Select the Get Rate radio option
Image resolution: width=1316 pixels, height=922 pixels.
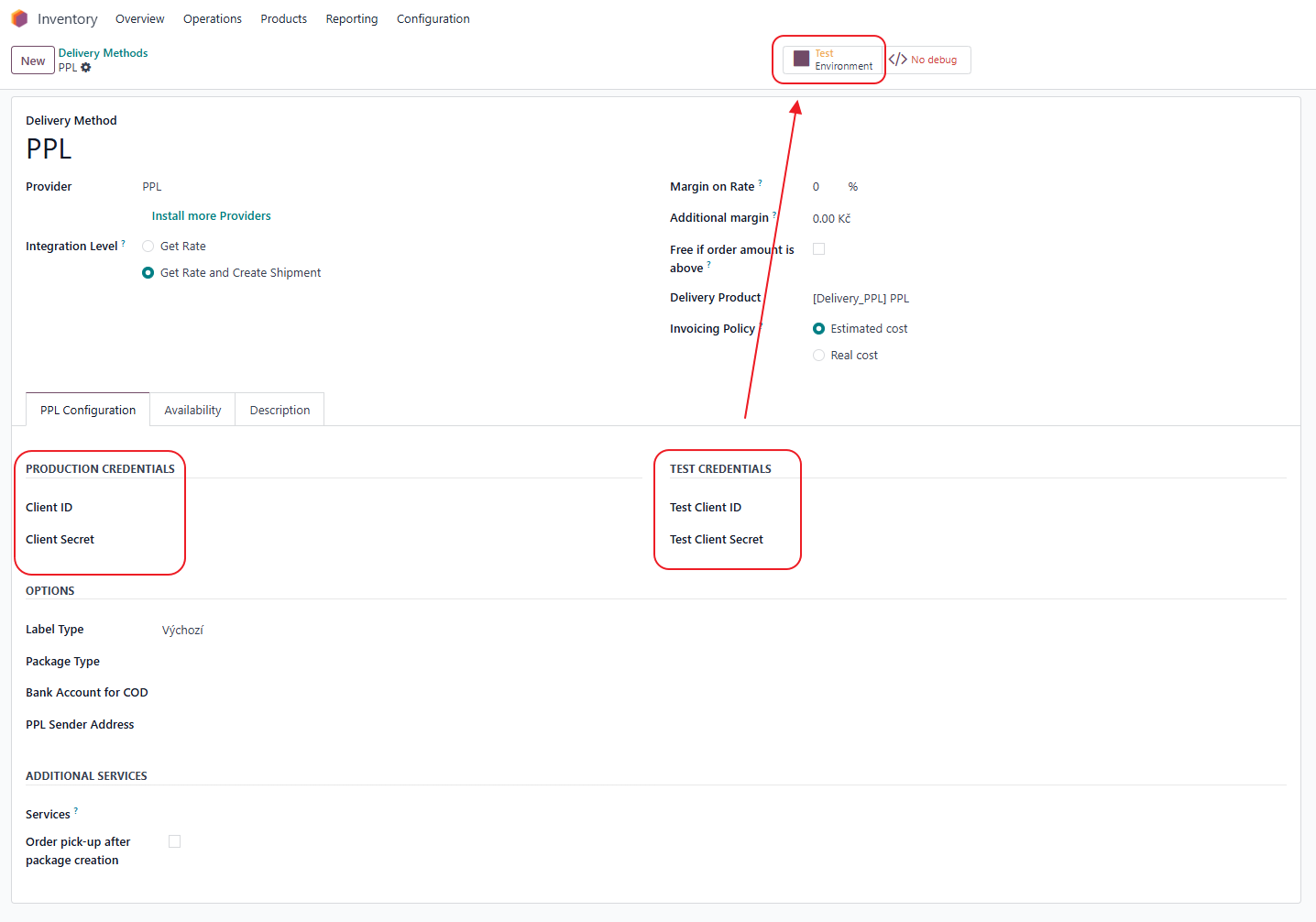(148, 247)
